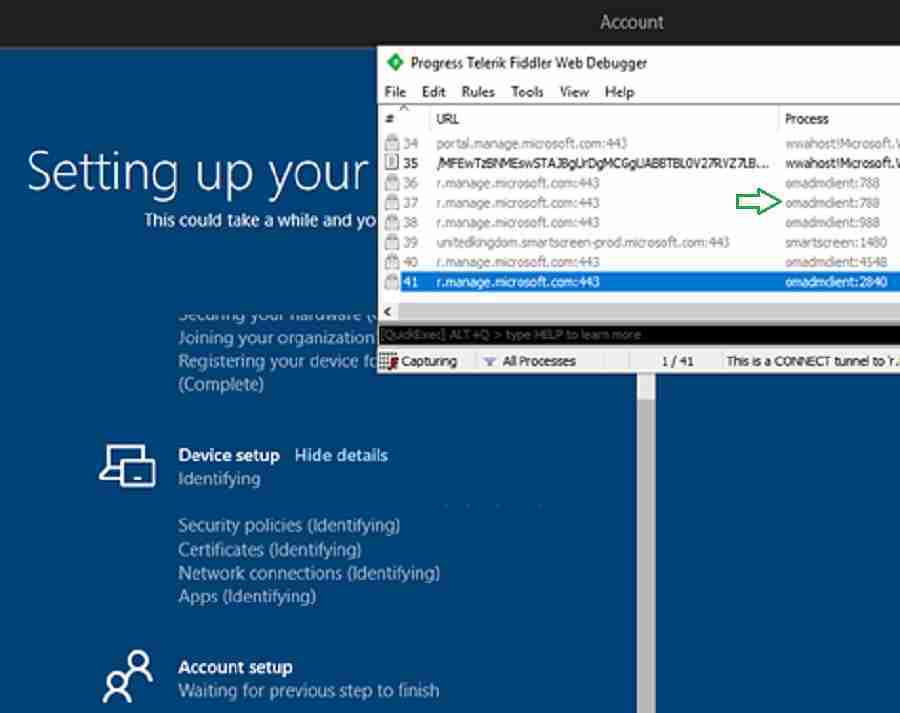Click Hide details next to Device setup
This screenshot has height=713, width=900.
pyautogui.click(x=341, y=455)
